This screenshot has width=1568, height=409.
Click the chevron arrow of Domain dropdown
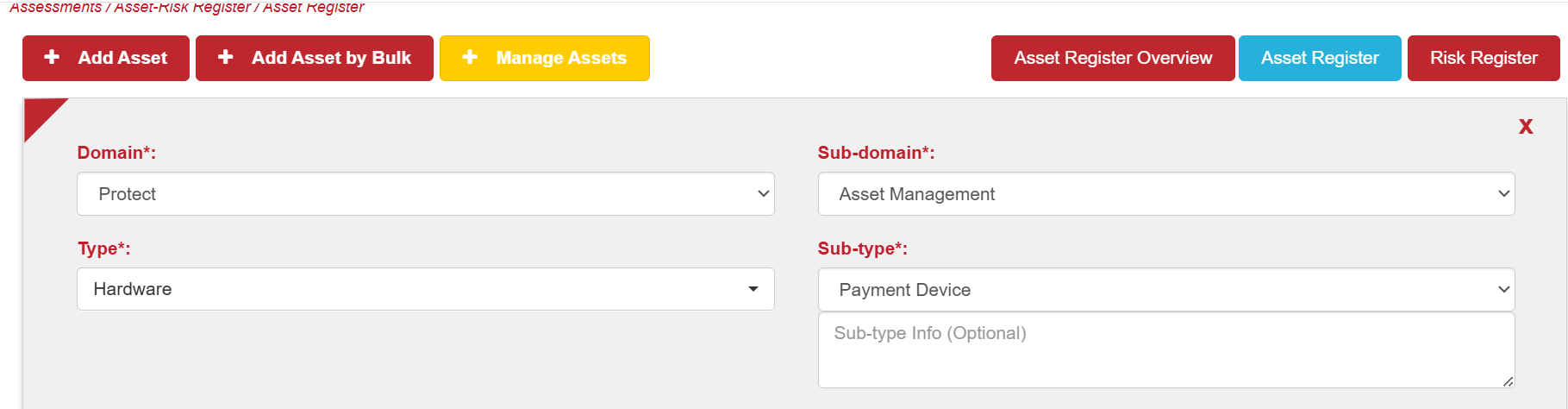(763, 194)
